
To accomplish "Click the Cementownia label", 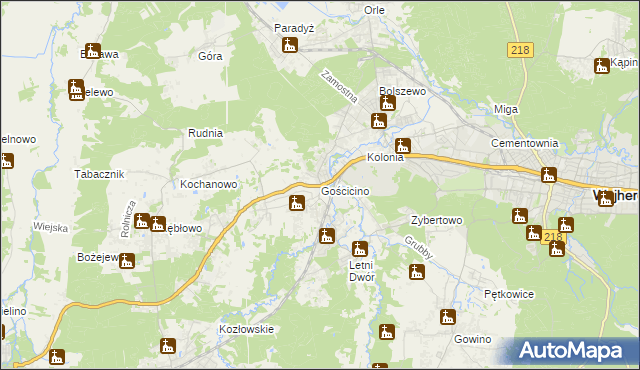I will pos(524,143).
